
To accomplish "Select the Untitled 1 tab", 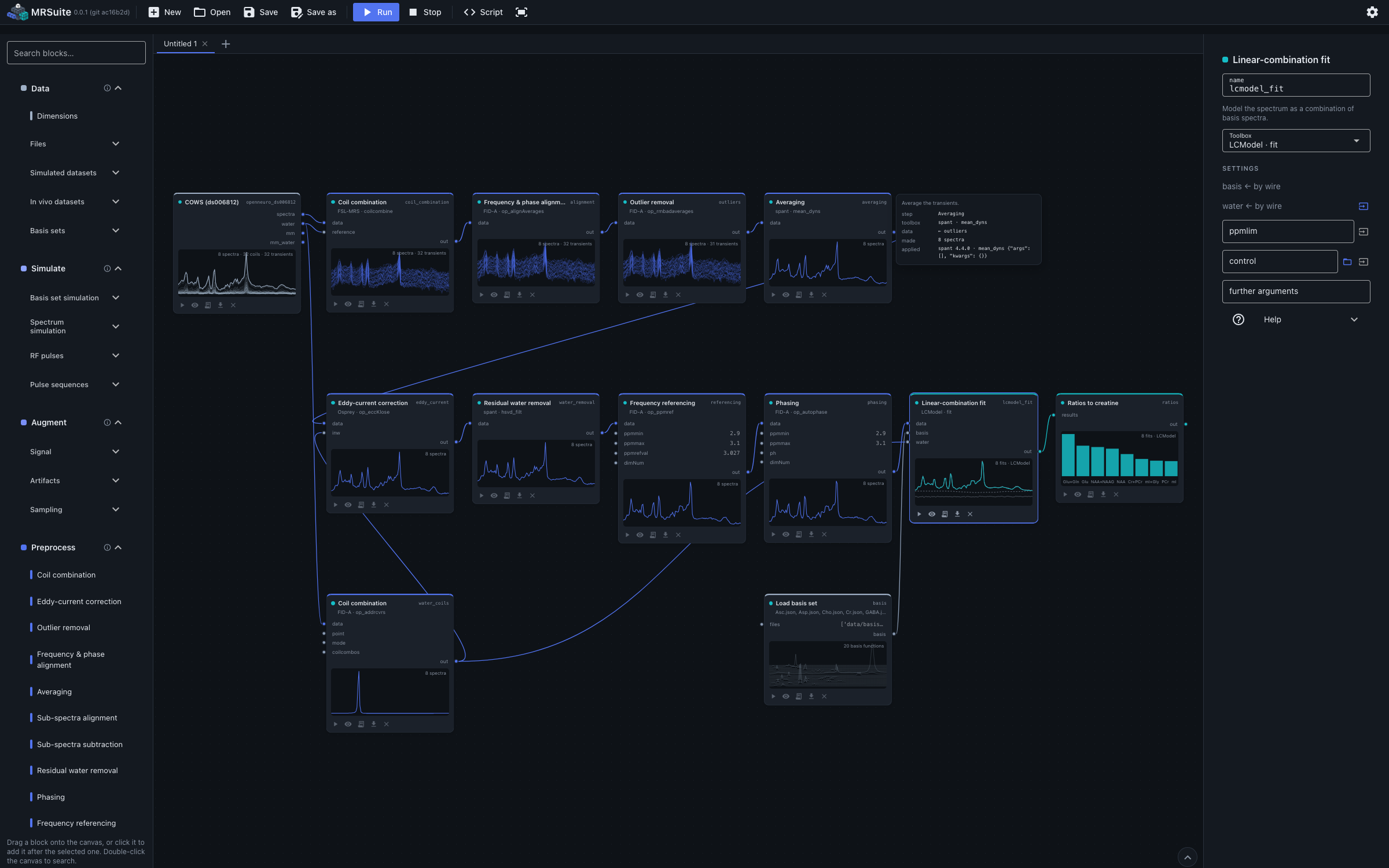I will tap(180, 43).
